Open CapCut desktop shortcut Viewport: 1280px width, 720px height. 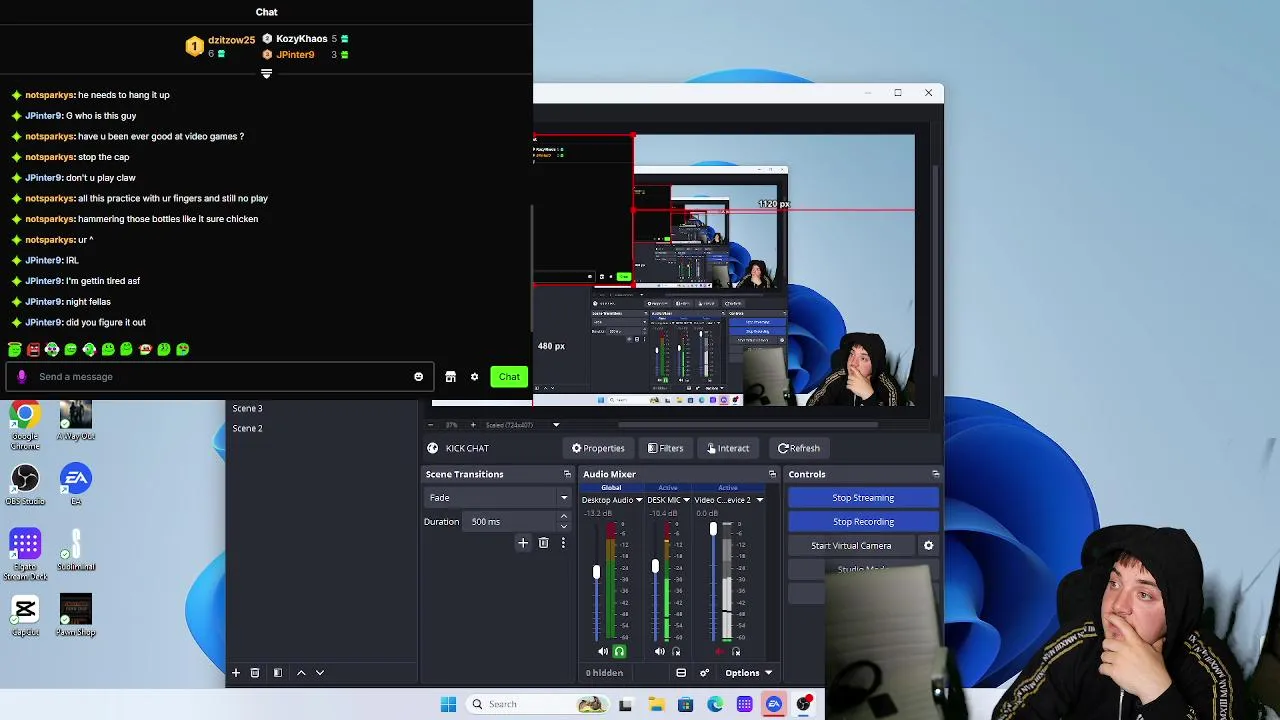tap(25, 616)
